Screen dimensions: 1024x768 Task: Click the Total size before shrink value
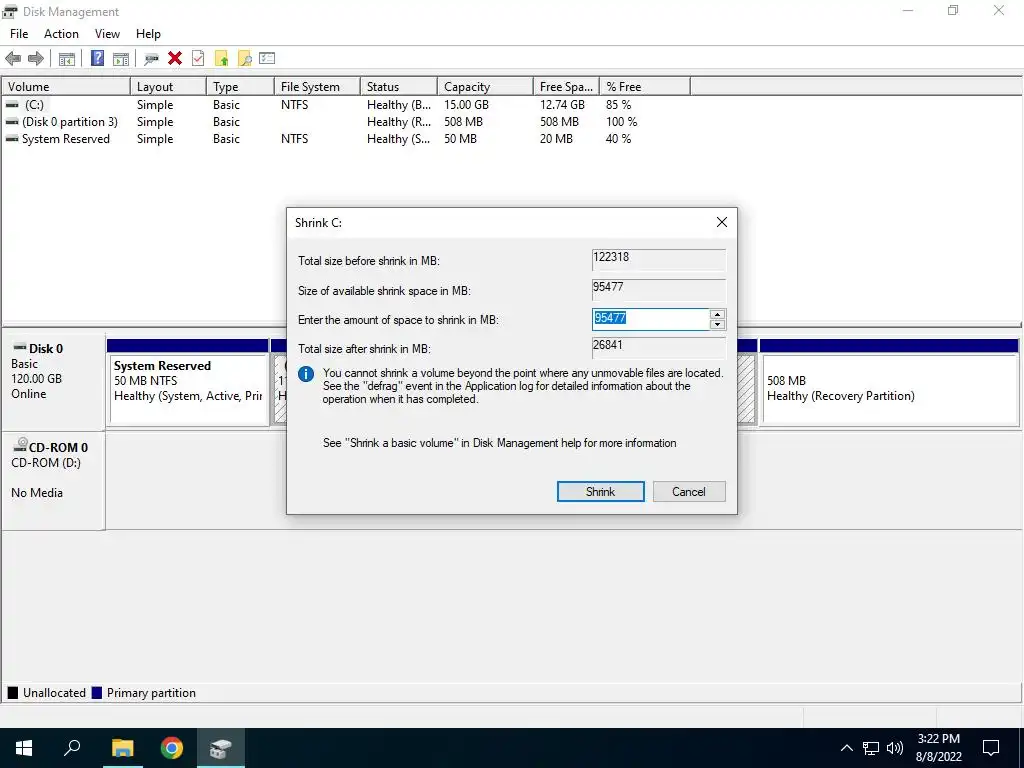[658, 259]
